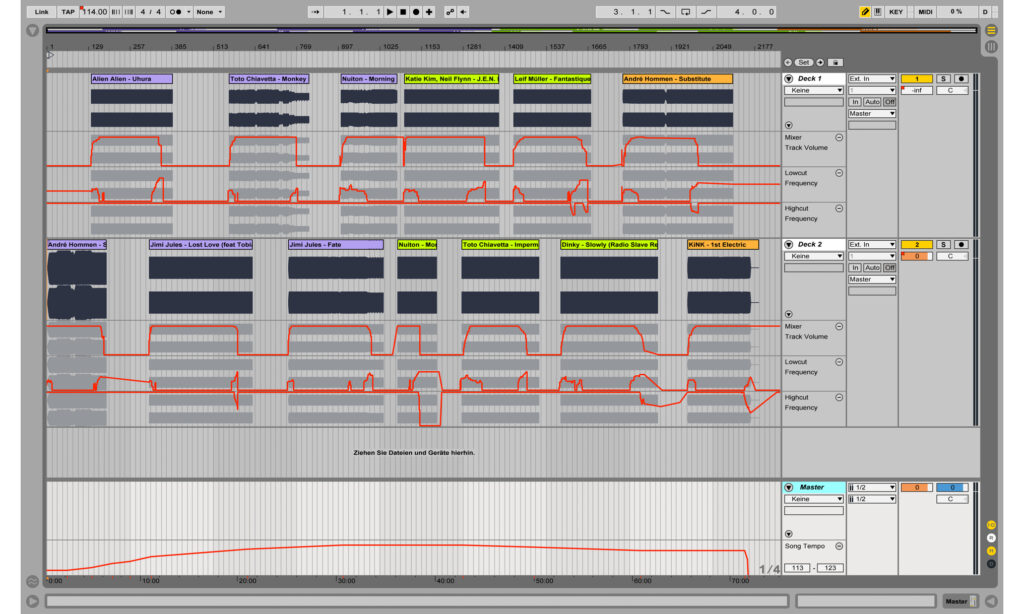Click the punch-out point icon

pyautogui.click(x=706, y=12)
